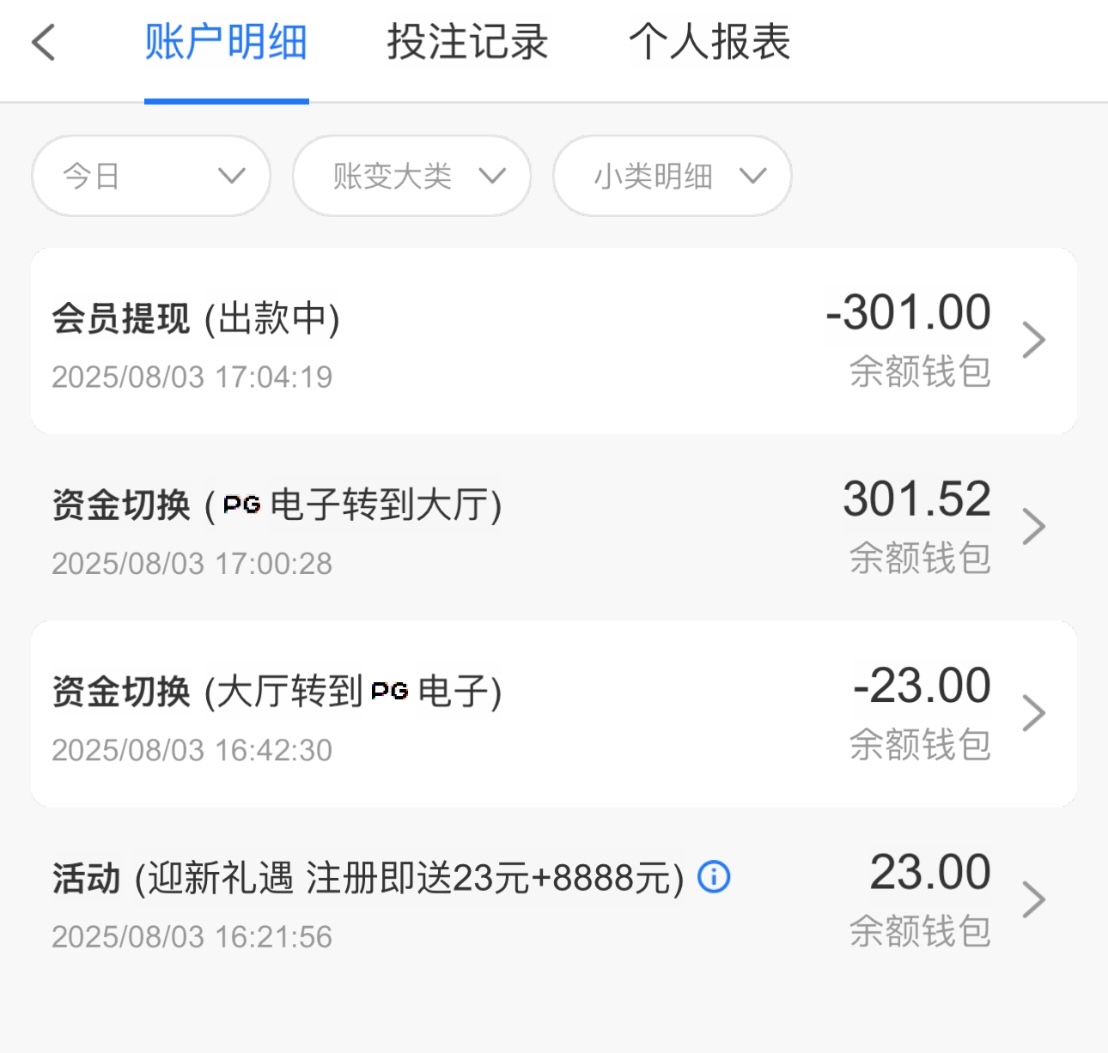
Task: Click the -301.00 withdrawal amount
Action: [908, 314]
